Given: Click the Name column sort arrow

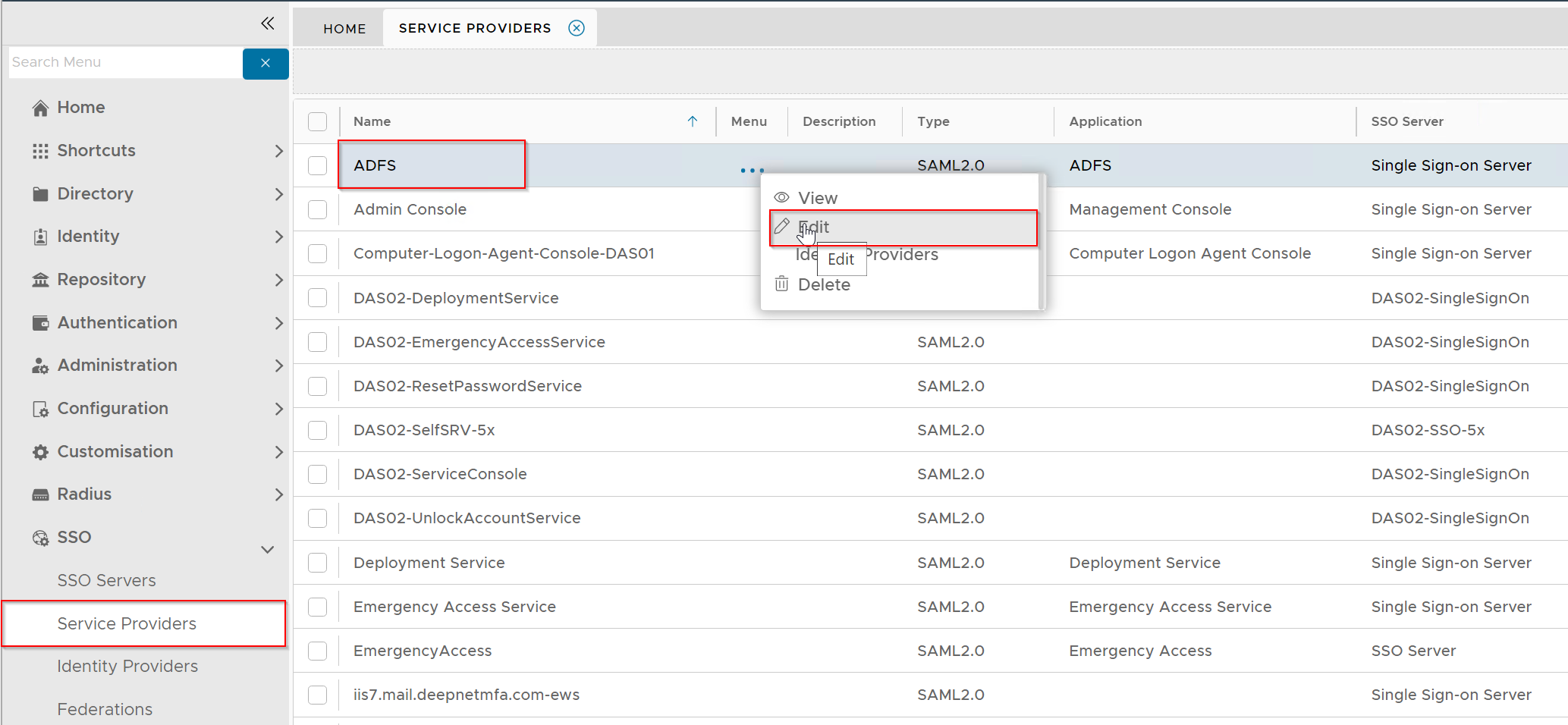Looking at the screenshot, I should (x=692, y=121).
